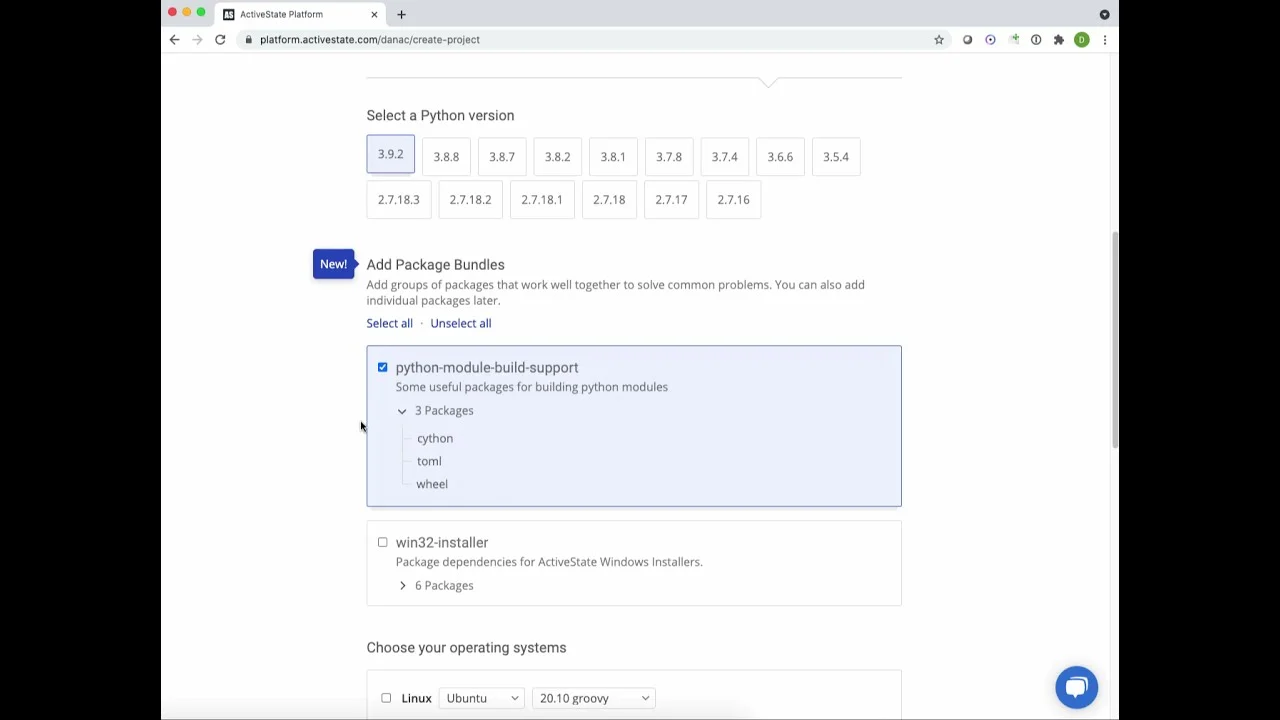Choose Python version 2.7.18.2
This screenshot has width=1280, height=720.
pos(470,200)
